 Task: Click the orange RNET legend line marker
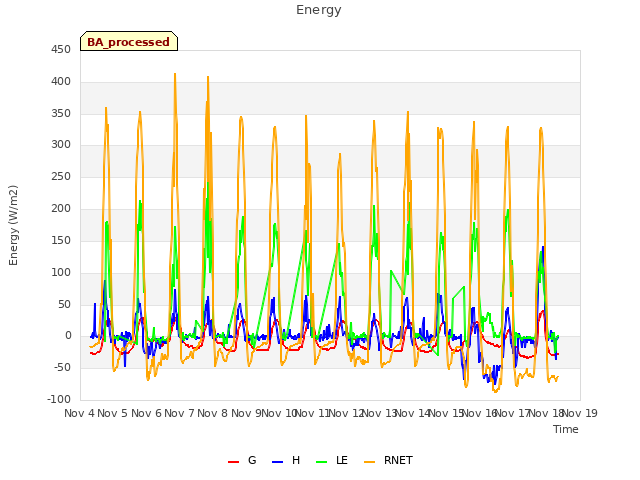pos(369,462)
